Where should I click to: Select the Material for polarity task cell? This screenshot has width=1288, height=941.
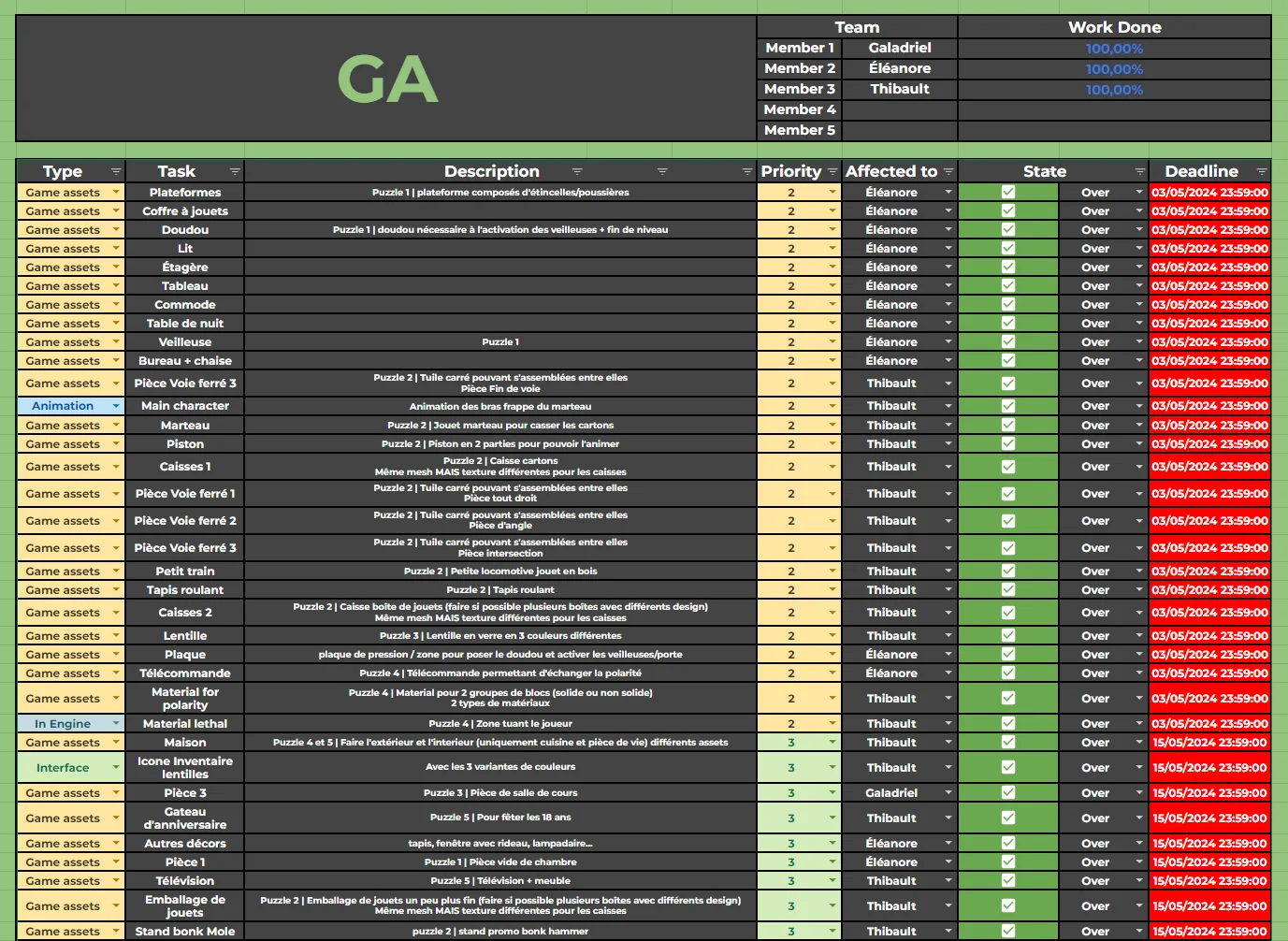pyautogui.click(x=185, y=699)
